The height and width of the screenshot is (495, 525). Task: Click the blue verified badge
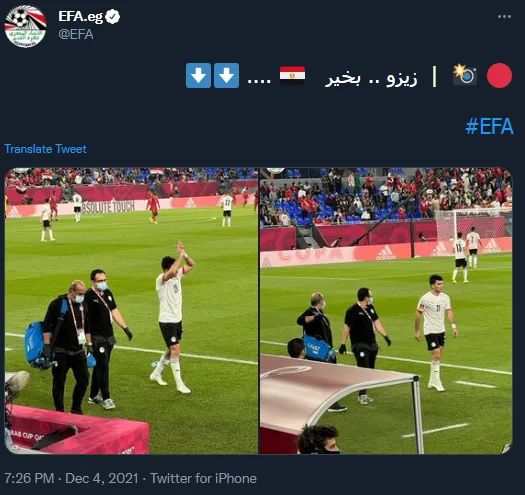112,16
